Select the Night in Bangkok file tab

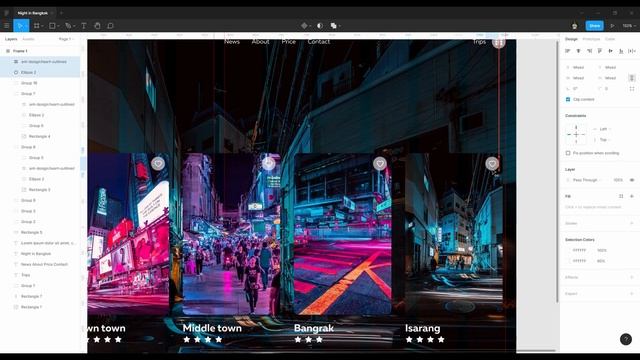[33, 13]
